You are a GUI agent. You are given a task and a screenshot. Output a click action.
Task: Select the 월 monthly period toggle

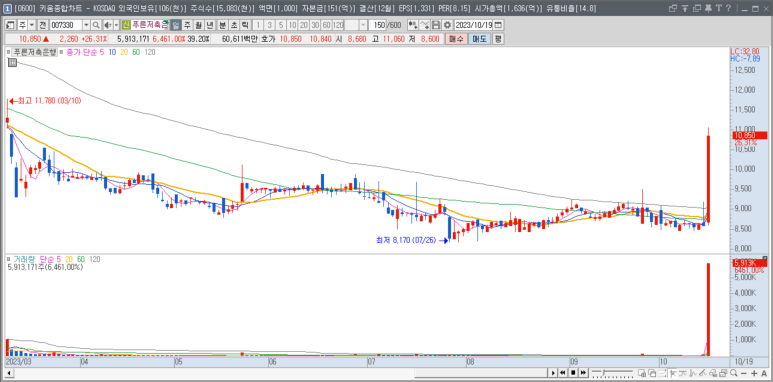[198, 25]
